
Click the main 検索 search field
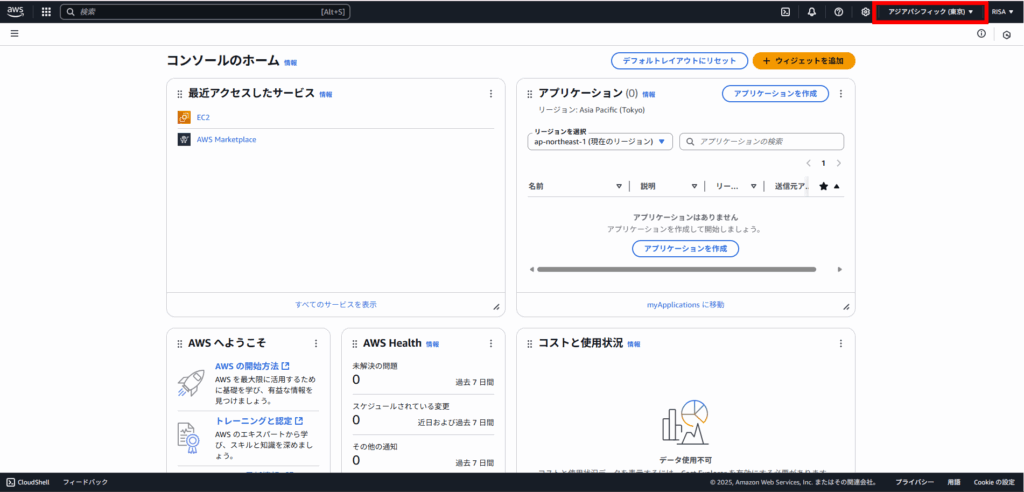205,12
